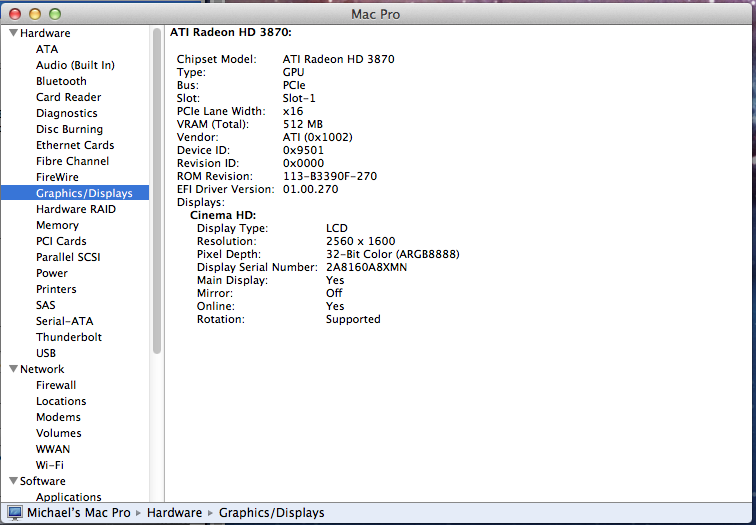Image resolution: width=756 pixels, height=525 pixels.
Task: Close the Mac Pro window
Action: [x=15, y=14]
